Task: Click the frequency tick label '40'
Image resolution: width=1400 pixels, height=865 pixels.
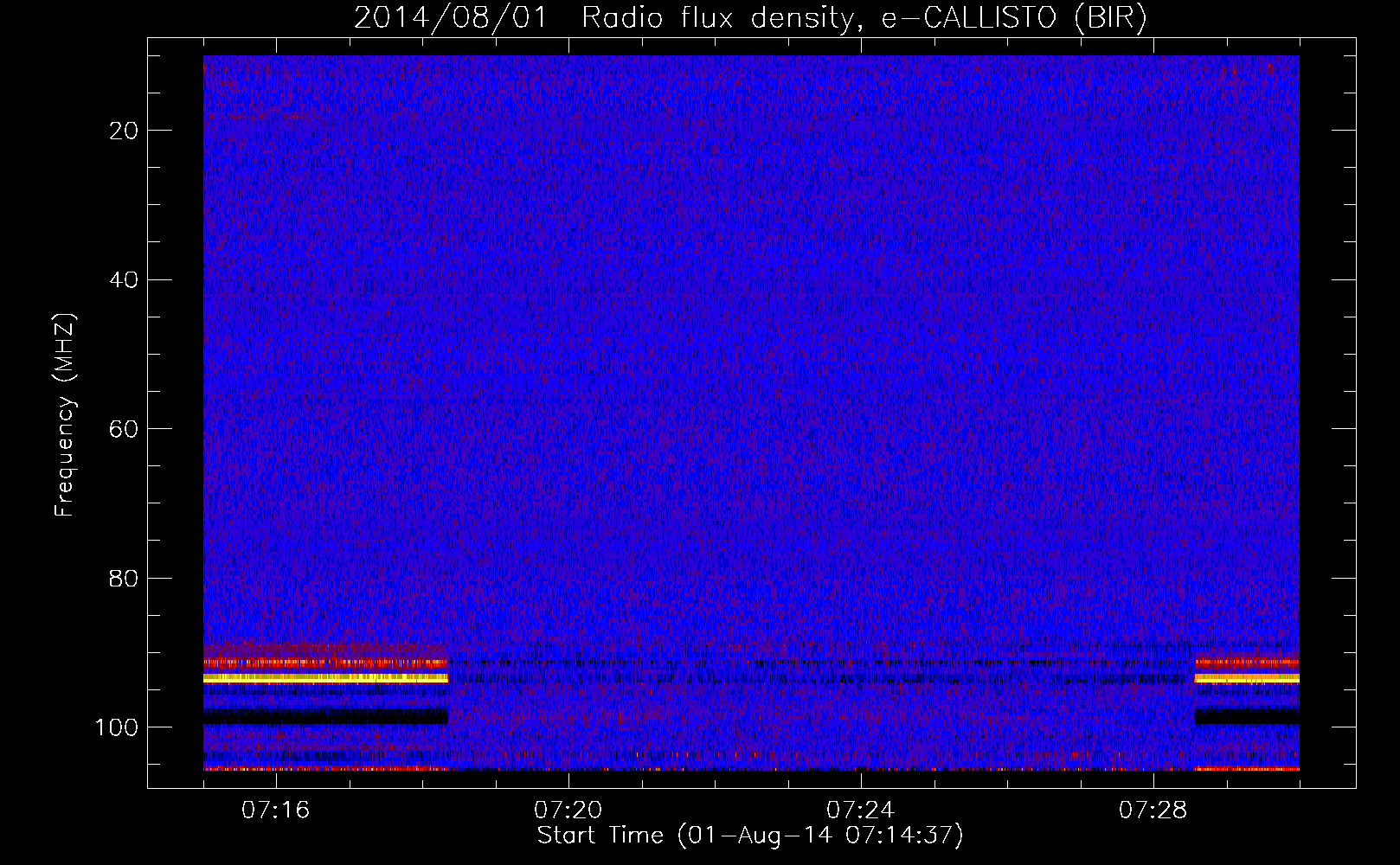Action: click(123, 280)
